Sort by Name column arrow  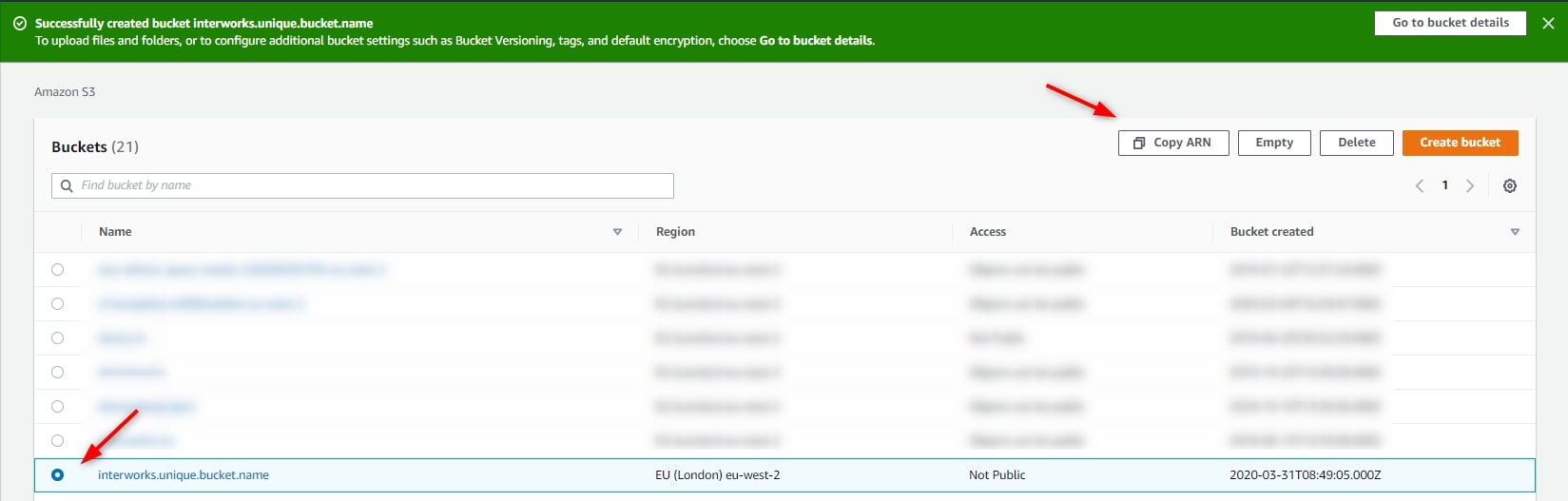[617, 232]
